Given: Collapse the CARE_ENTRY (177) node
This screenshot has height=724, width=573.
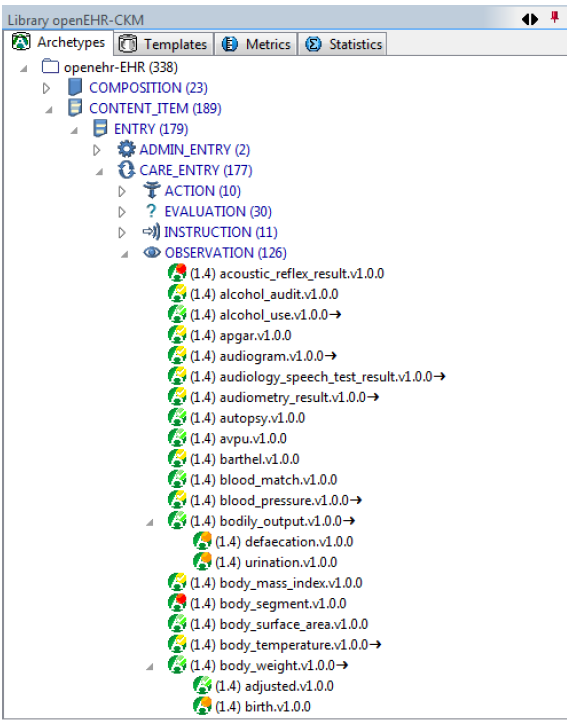Looking at the screenshot, I should (99, 172).
